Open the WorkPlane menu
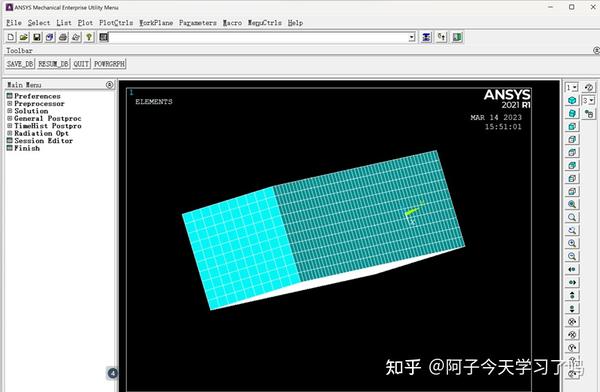Image resolution: width=600 pixels, height=392 pixels. [x=156, y=23]
